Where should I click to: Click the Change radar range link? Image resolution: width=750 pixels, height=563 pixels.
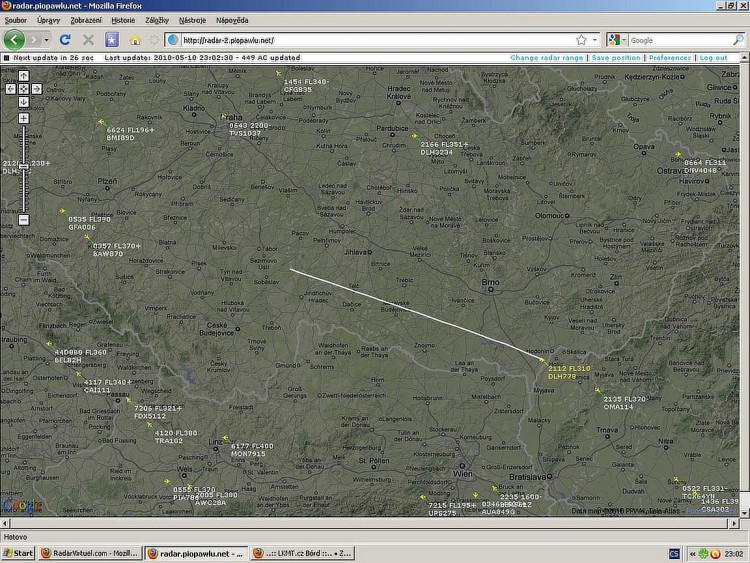pos(546,57)
